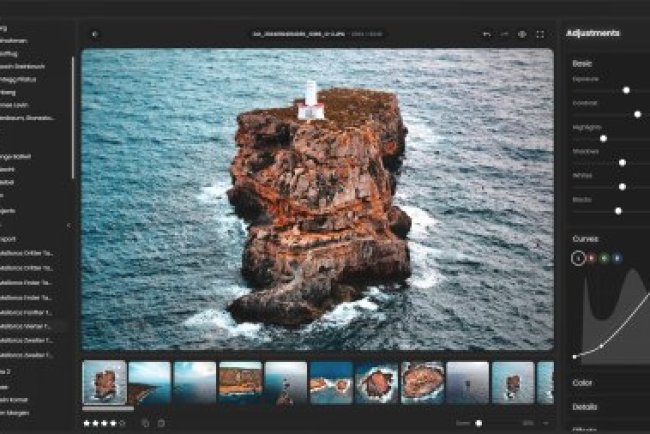The height and width of the screenshot is (434, 650).
Task: Open the Adjustments panel tab
Action: pos(593,33)
